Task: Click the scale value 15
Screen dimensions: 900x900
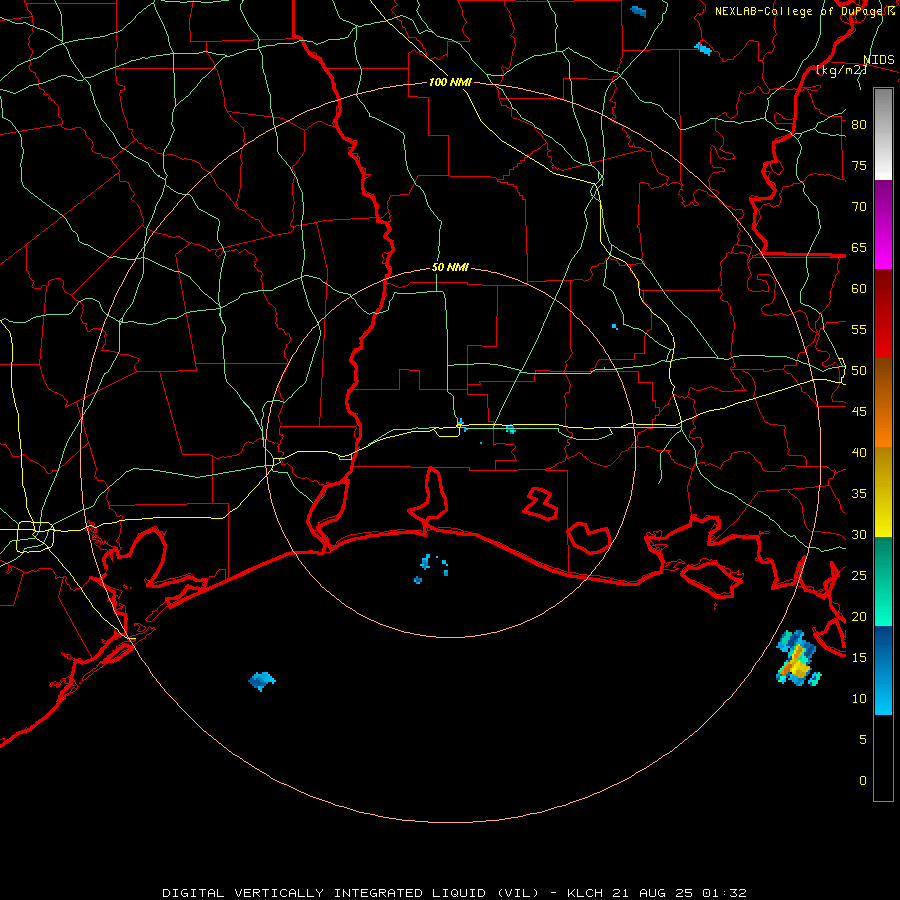Action: point(859,658)
